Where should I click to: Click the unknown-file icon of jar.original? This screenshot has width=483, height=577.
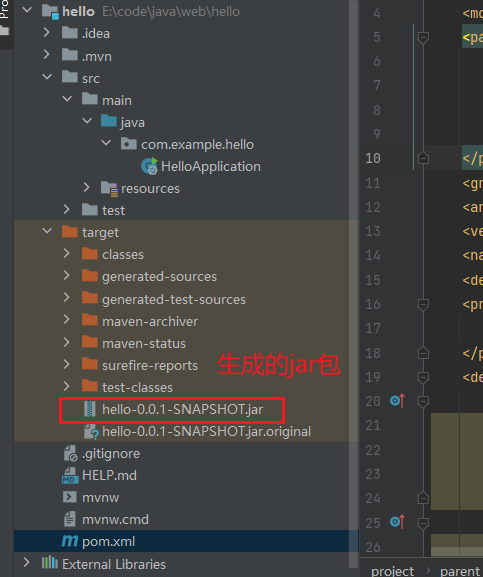click(91, 431)
